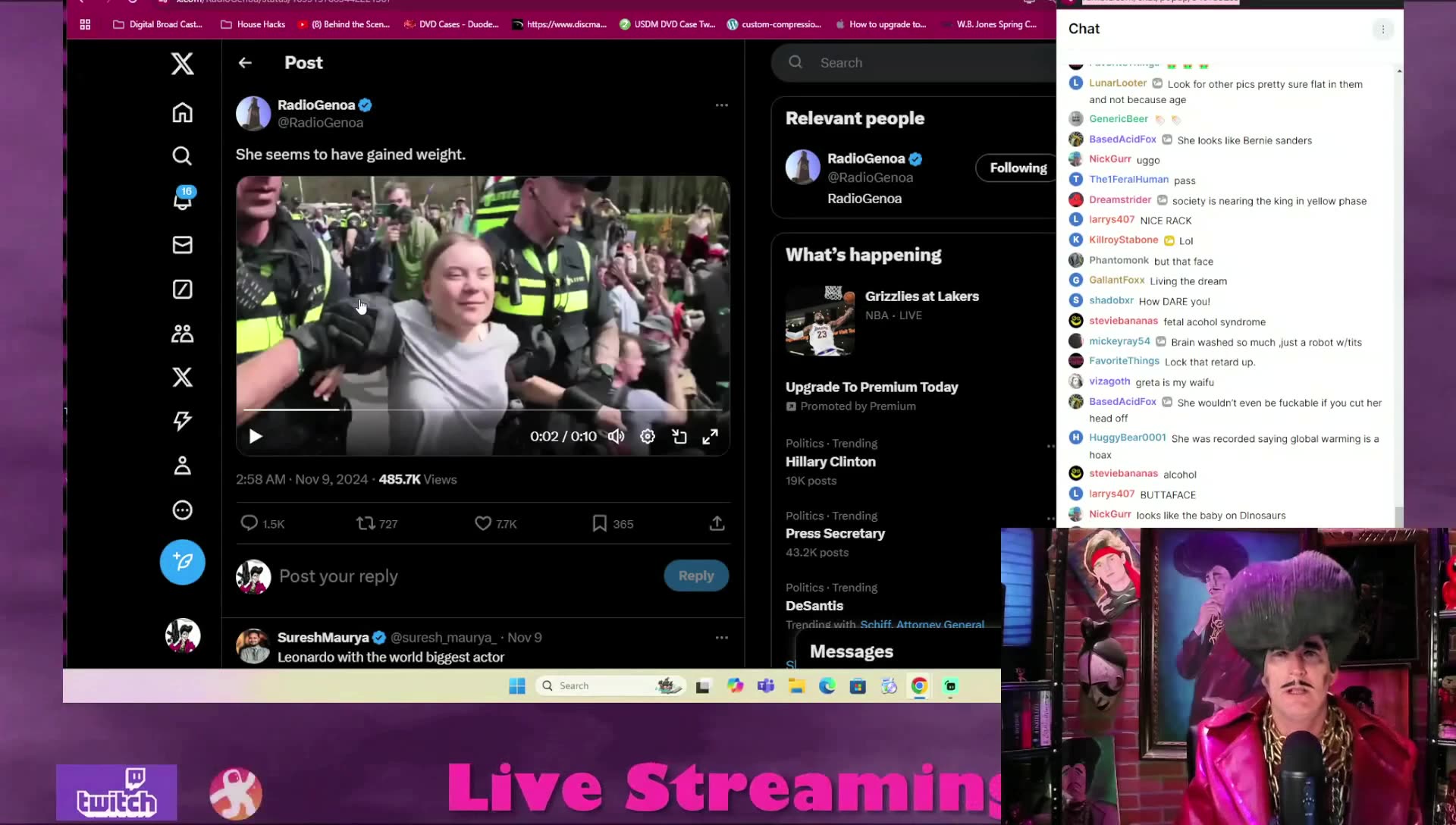Open House Hacks bookmark folder
1456x825 pixels.
(x=253, y=24)
